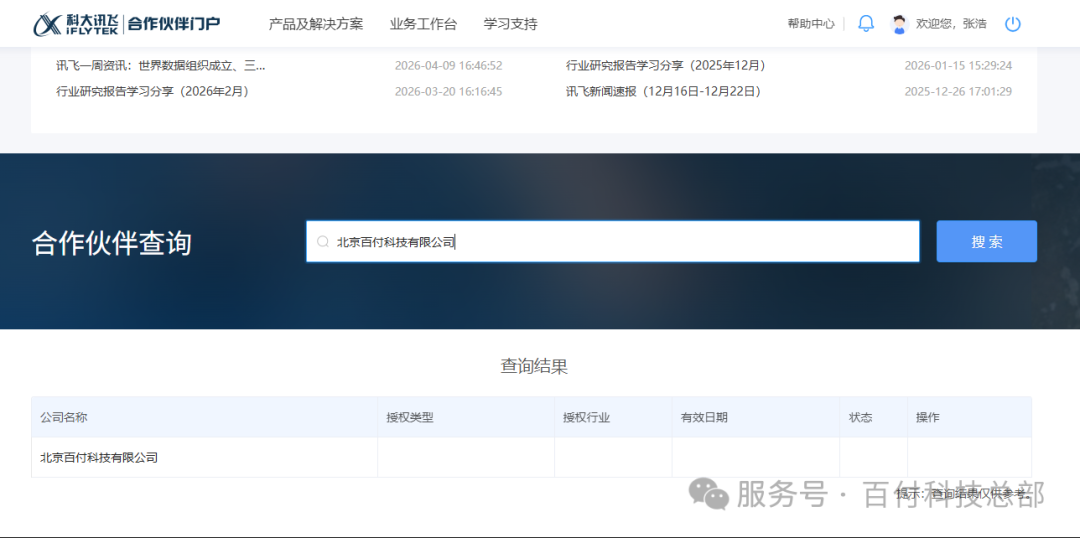Open the 学习支持 menu
Screen dimensions: 1080x538
(x=510, y=24)
